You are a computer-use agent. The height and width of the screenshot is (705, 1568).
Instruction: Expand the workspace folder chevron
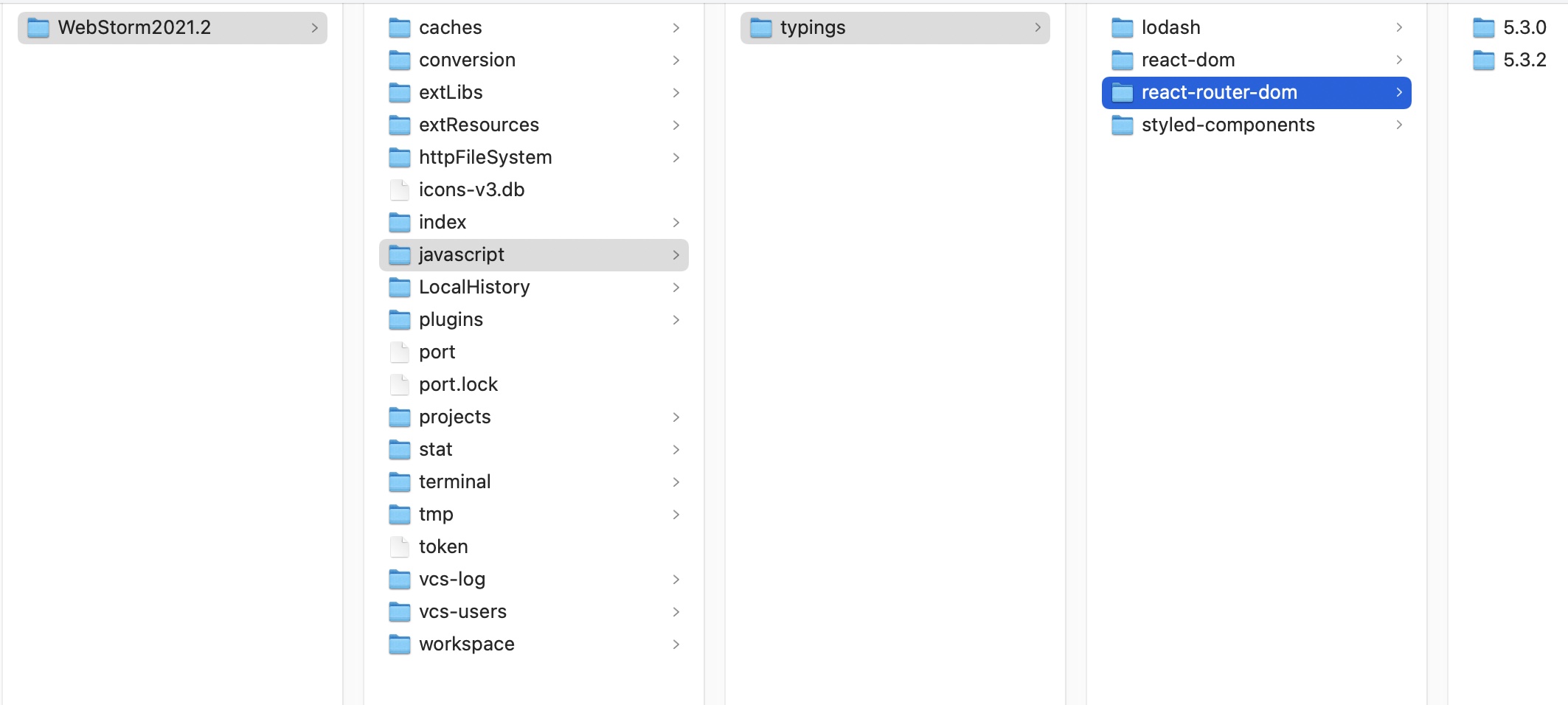[x=676, y=645]
